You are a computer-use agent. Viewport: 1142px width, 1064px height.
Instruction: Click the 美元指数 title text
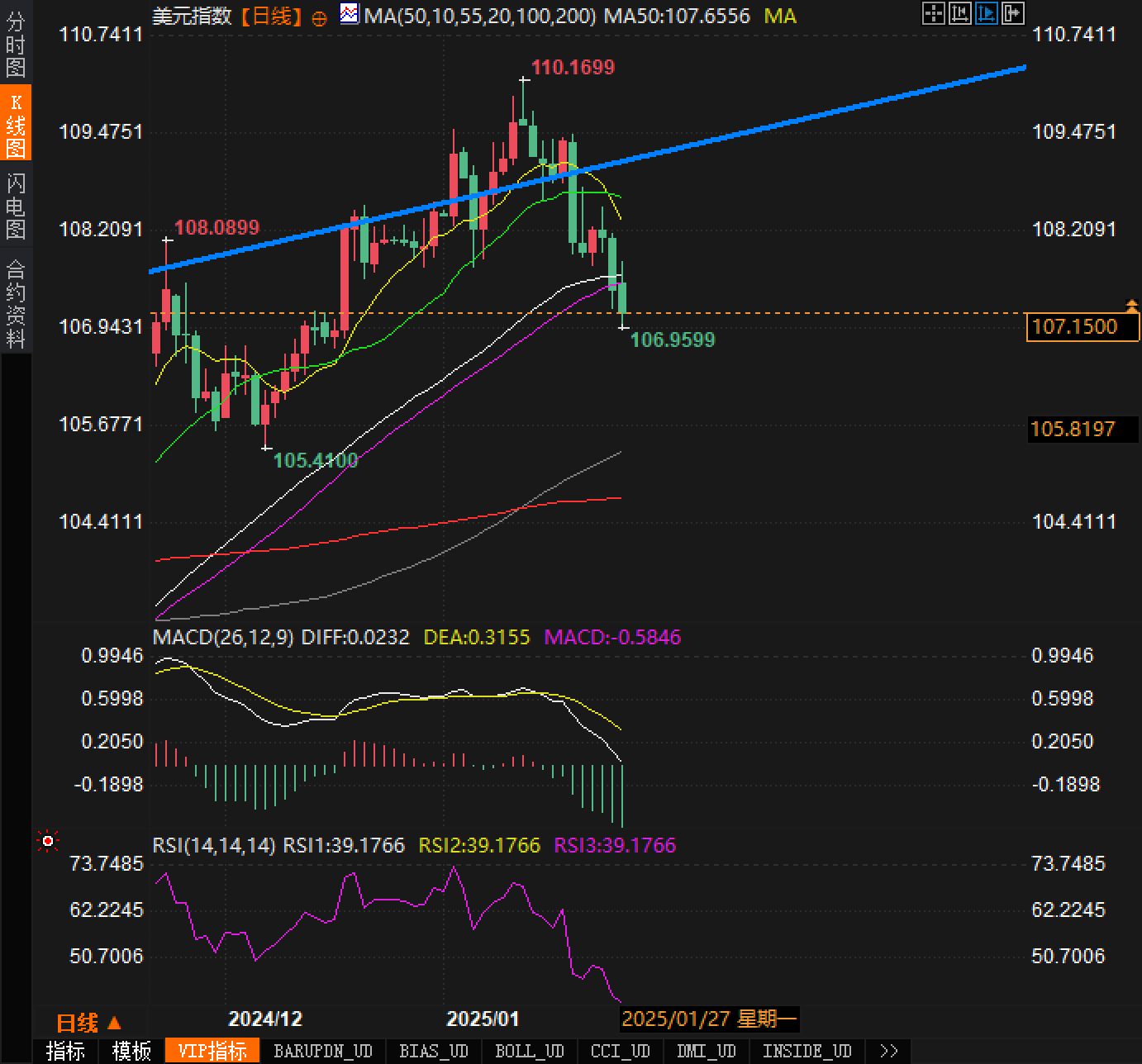click(192, 16)
